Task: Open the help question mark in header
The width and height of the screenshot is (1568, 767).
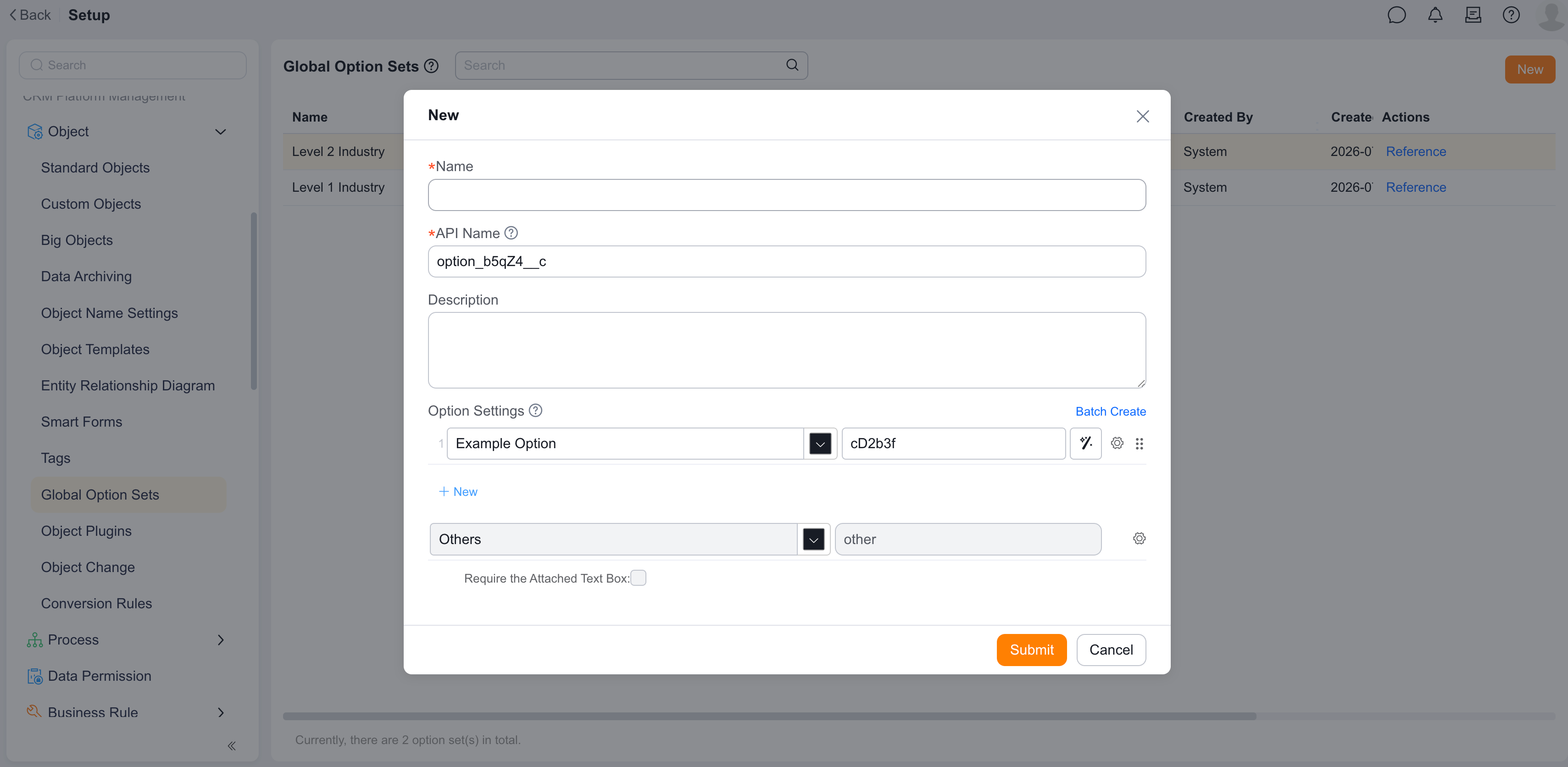Action: point(1511,15)
